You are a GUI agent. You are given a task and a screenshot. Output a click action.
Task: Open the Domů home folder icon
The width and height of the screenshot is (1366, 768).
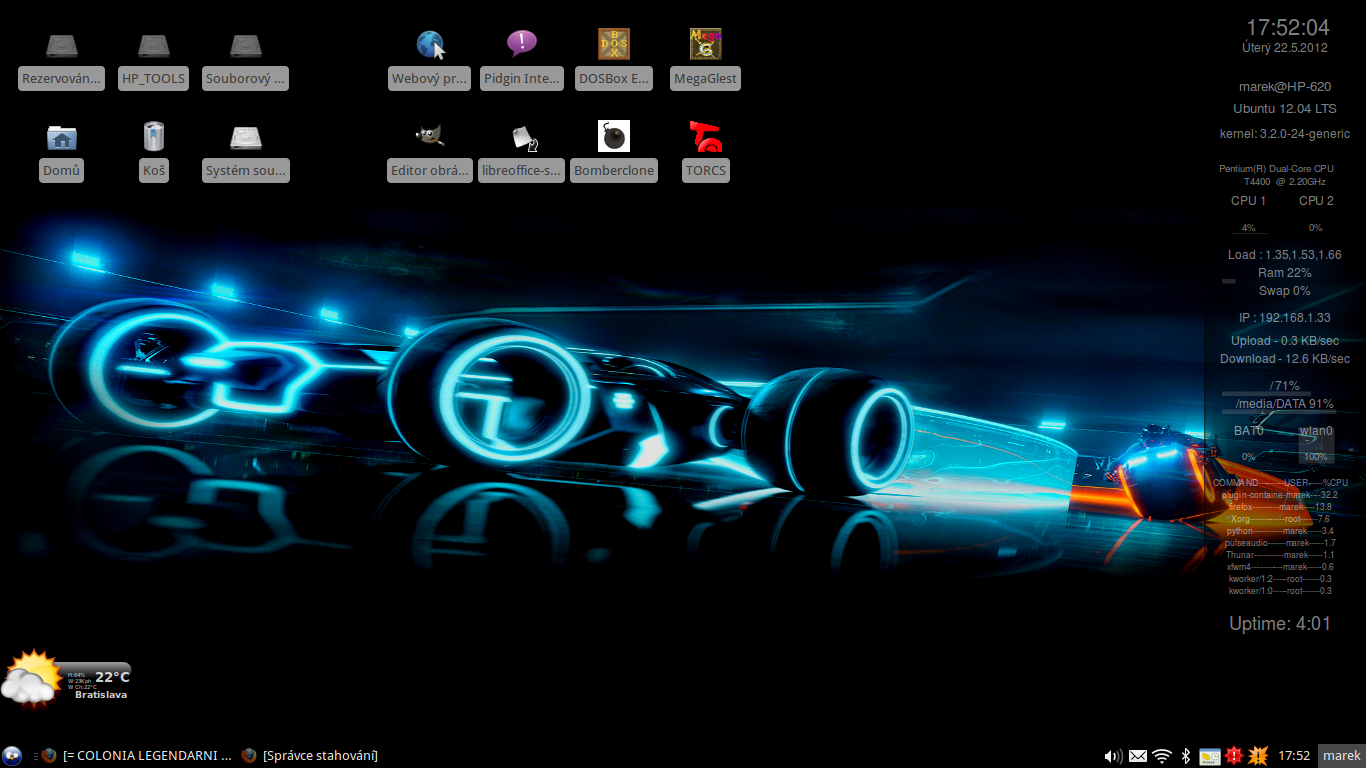(61, 137)
